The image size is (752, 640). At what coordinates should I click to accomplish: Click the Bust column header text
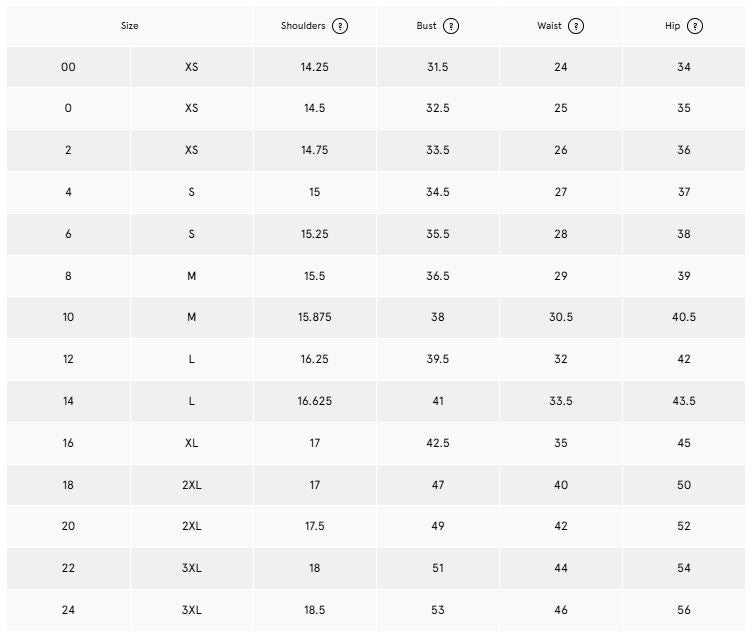point(426,26)
